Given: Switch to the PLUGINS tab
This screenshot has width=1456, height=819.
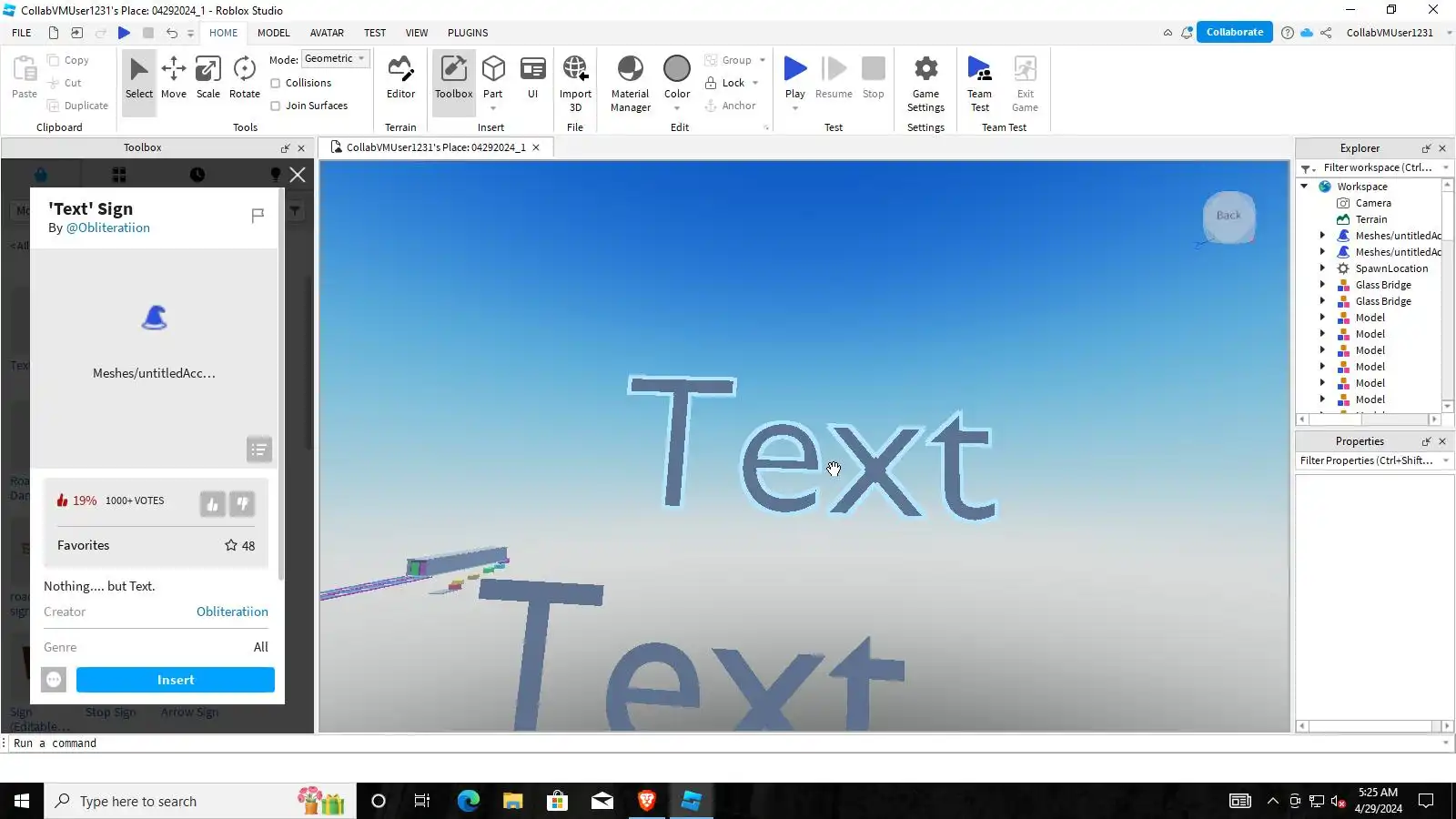Looking at the screenshot, I should 468,33.
